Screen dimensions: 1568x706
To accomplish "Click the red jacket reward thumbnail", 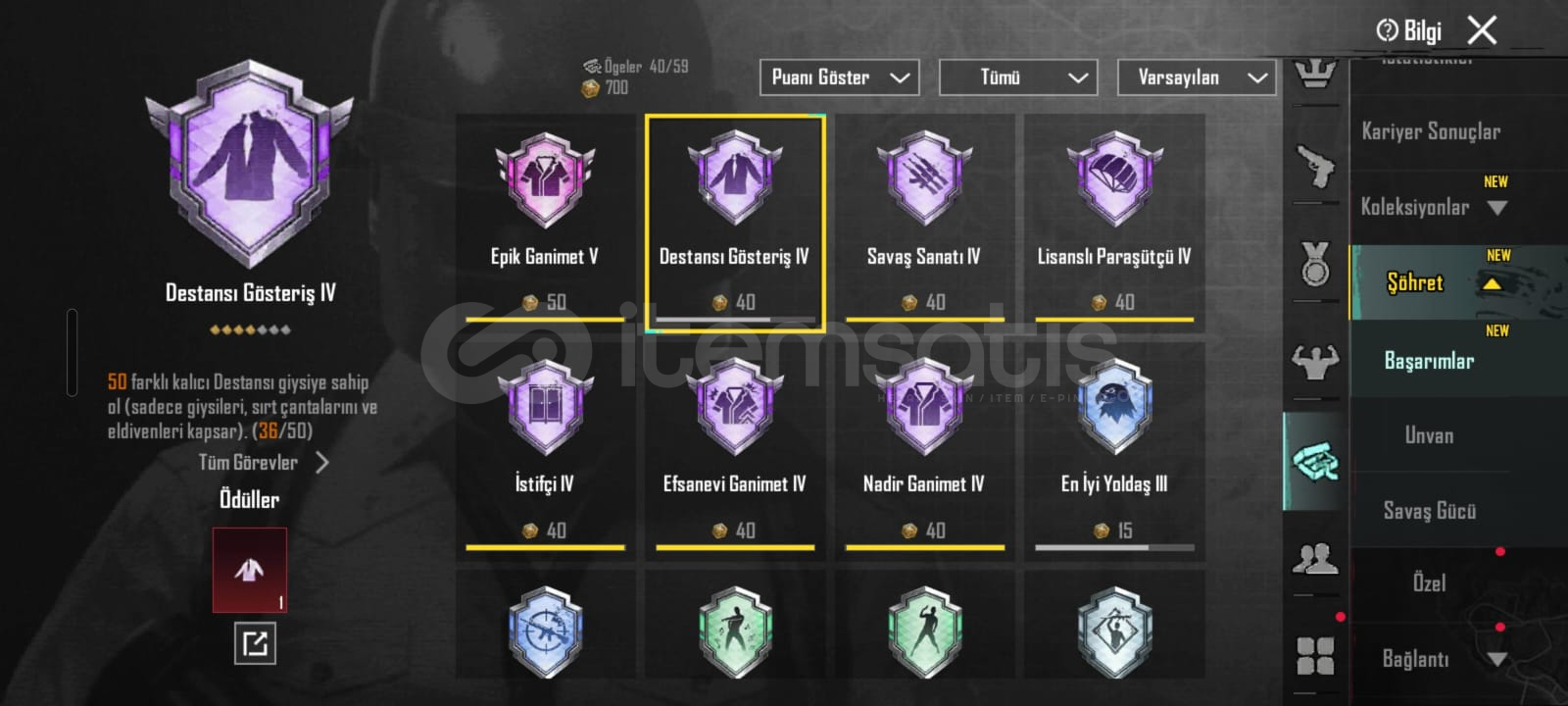I will [250, 570].
